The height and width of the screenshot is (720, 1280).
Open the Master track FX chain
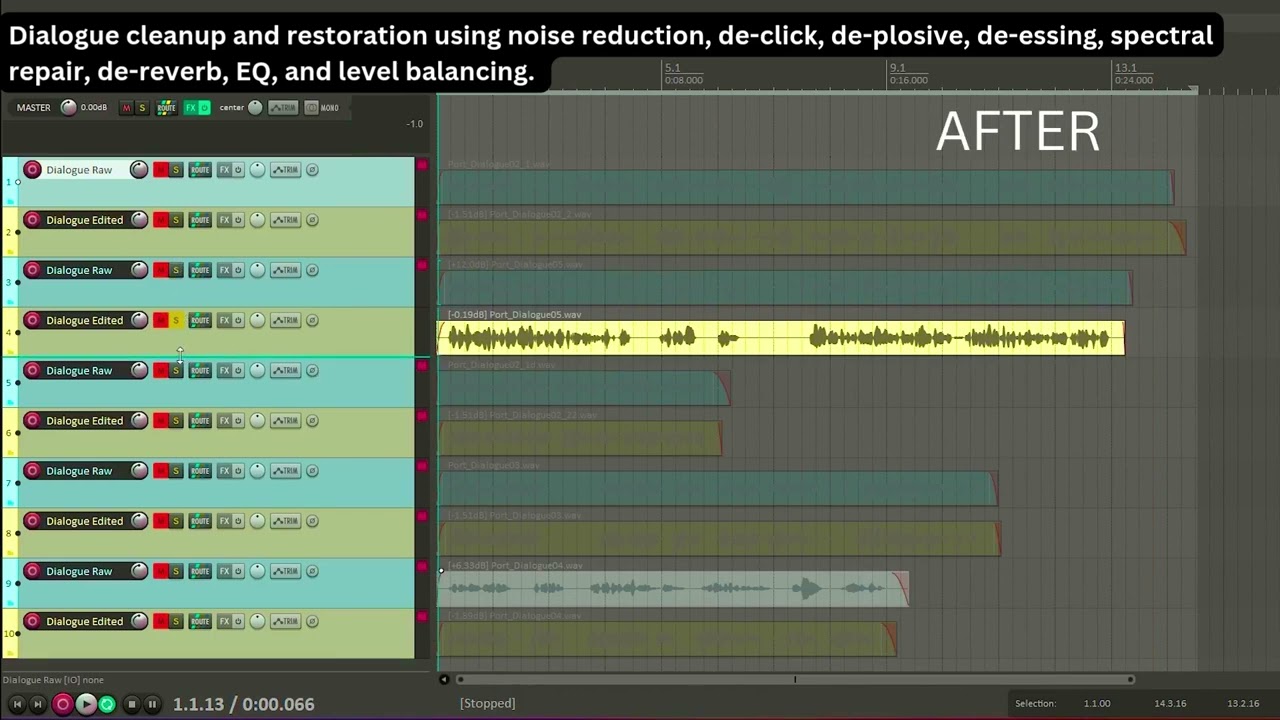[x=190, y=108]
